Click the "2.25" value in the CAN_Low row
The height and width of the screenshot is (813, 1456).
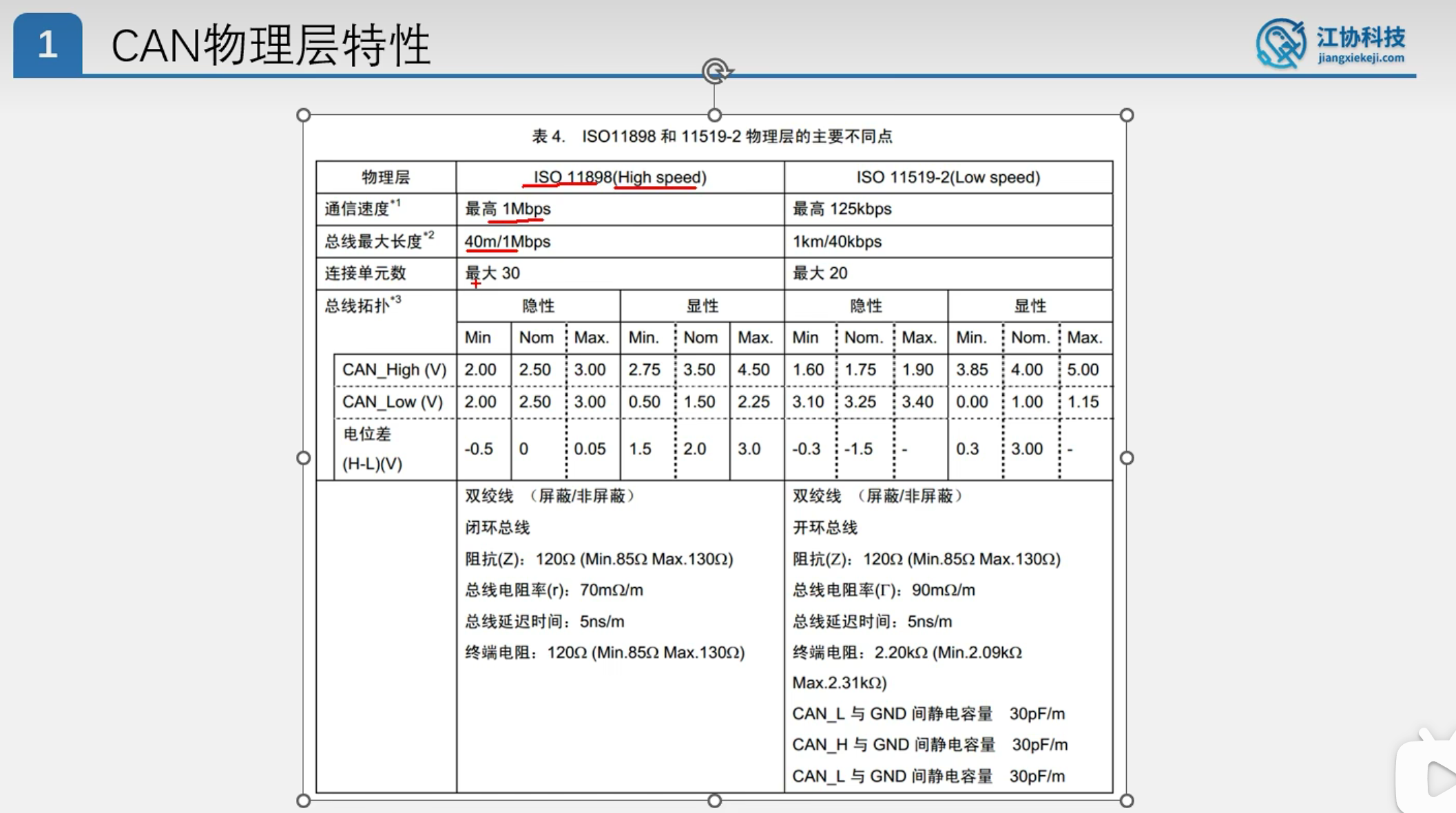(753, 402)
